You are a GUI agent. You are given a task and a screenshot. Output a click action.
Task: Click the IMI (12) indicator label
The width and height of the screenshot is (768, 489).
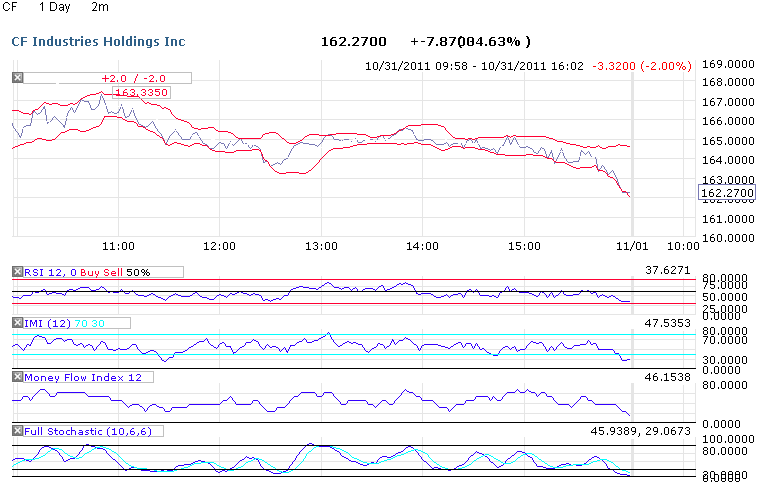[48, 323]
